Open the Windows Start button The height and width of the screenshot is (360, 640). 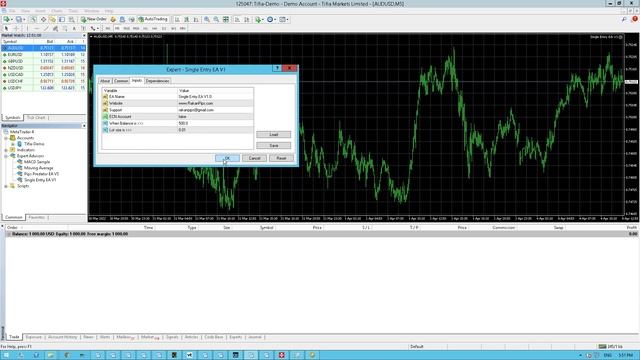click(6, 356)
